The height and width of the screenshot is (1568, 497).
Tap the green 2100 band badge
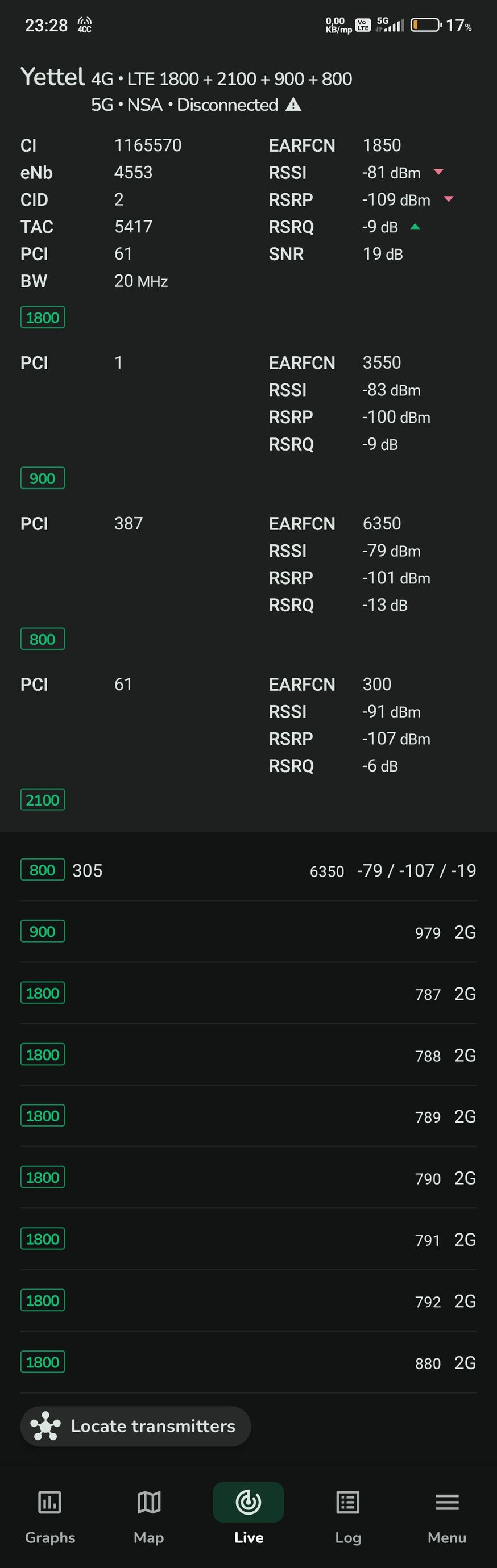click(x=43, y=800)
